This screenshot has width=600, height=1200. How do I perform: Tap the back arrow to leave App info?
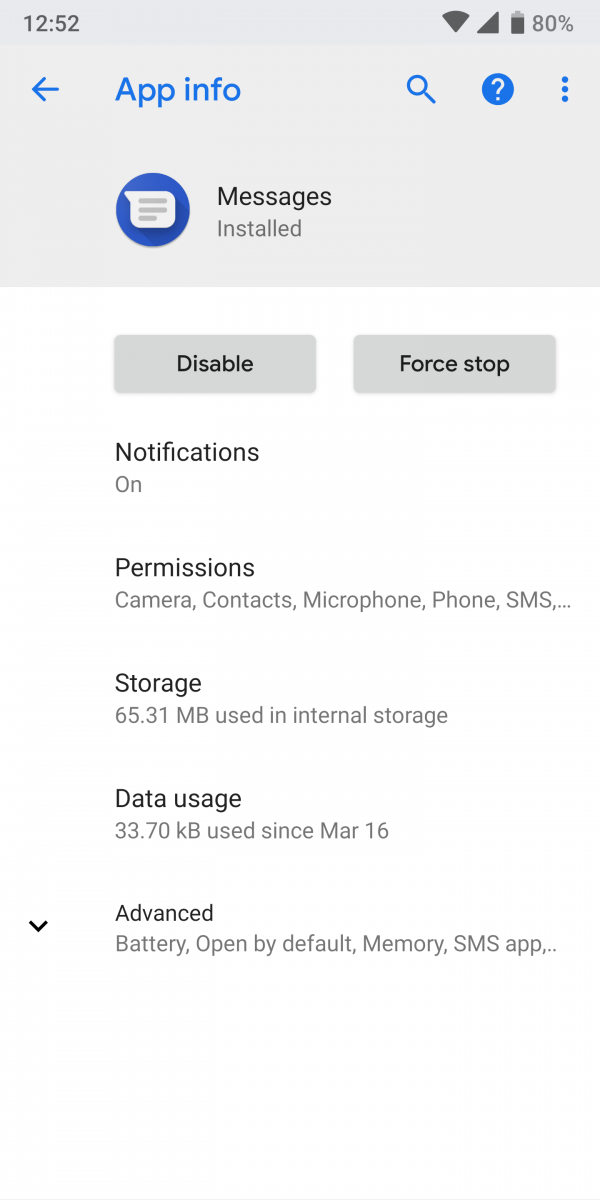[x=45, y=90]
